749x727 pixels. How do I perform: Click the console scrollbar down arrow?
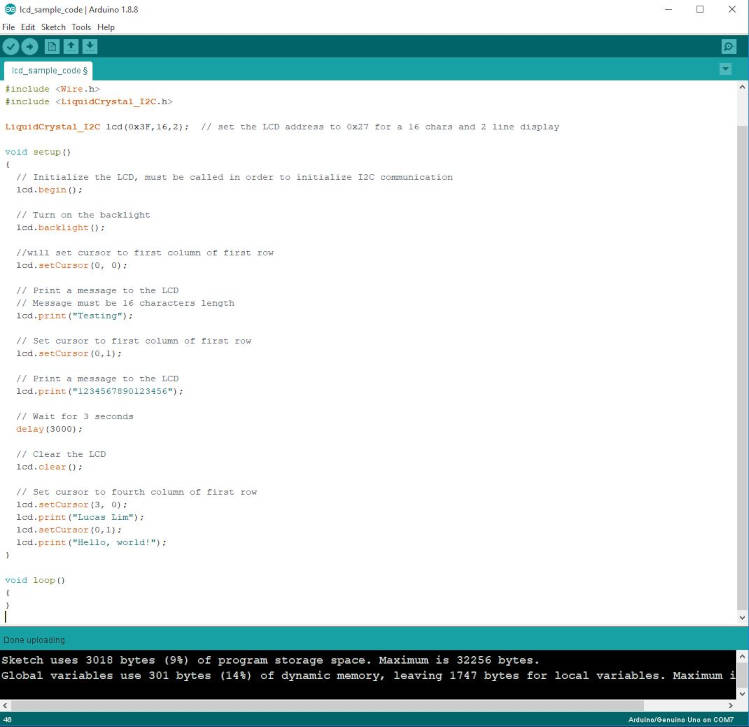pos(742,694)
